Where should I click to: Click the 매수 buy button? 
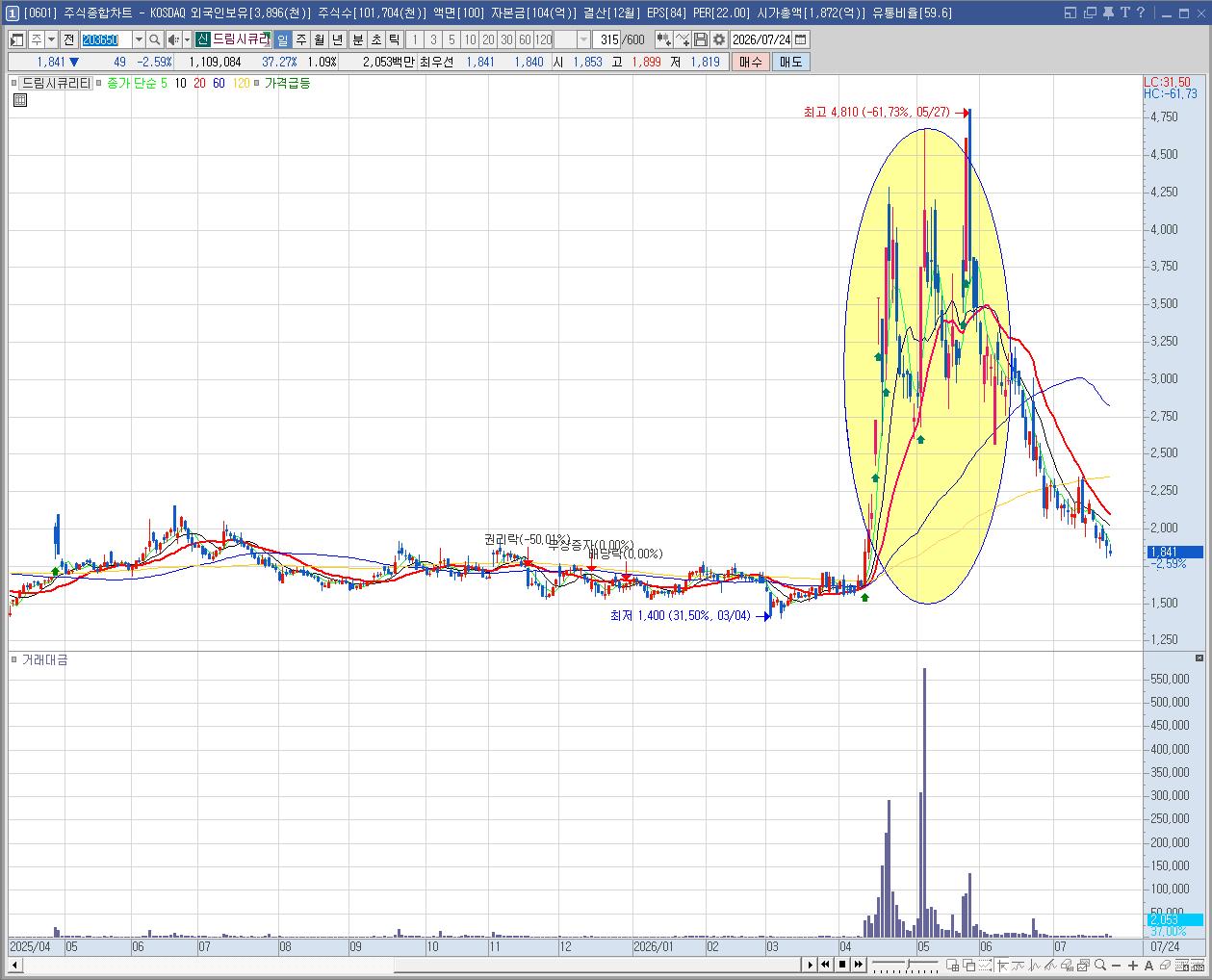(750, 62)
